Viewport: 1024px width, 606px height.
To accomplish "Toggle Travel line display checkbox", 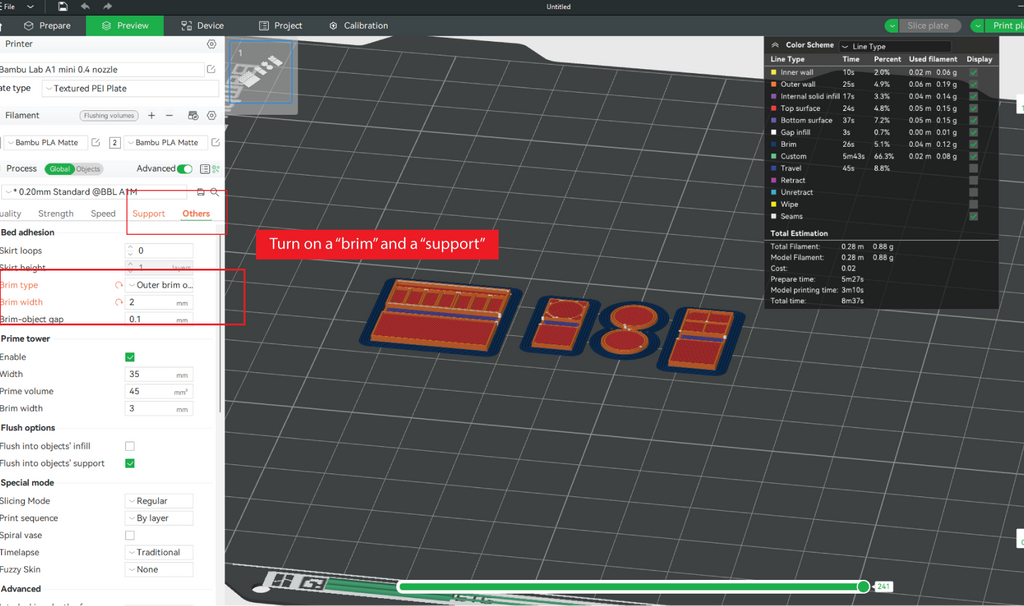I will coord(974,168).
